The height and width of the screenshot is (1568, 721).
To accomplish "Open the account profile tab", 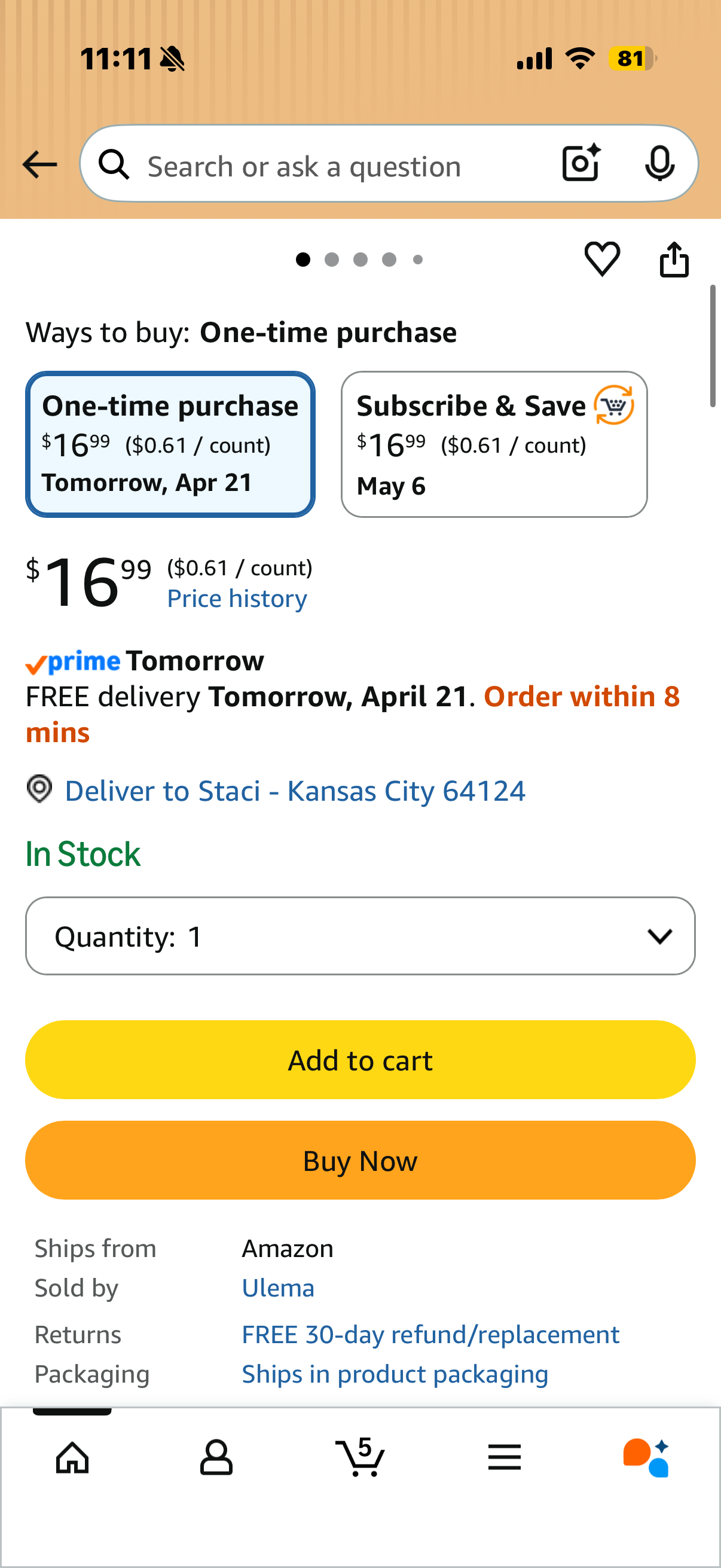I will pyautogui.click(x=216, y=1457).
